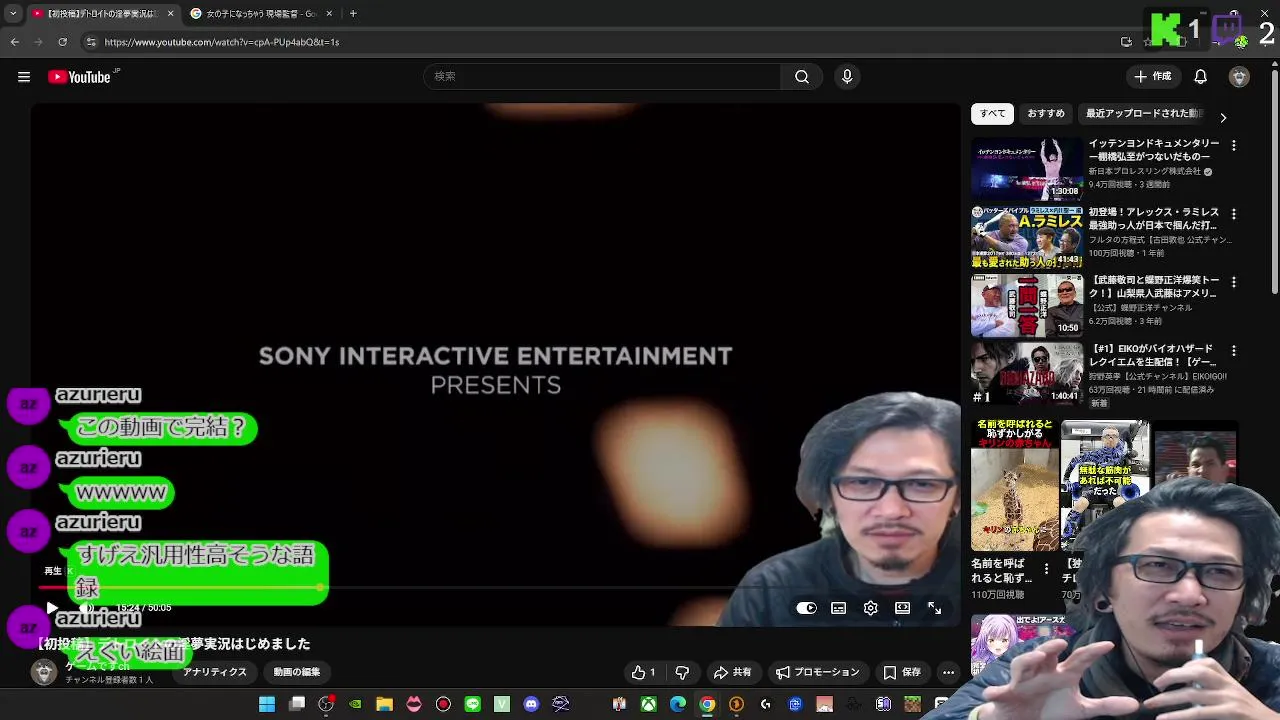Open アナリティクス analytics
The width and height of the screenshot is (1280, 720).
214,673
